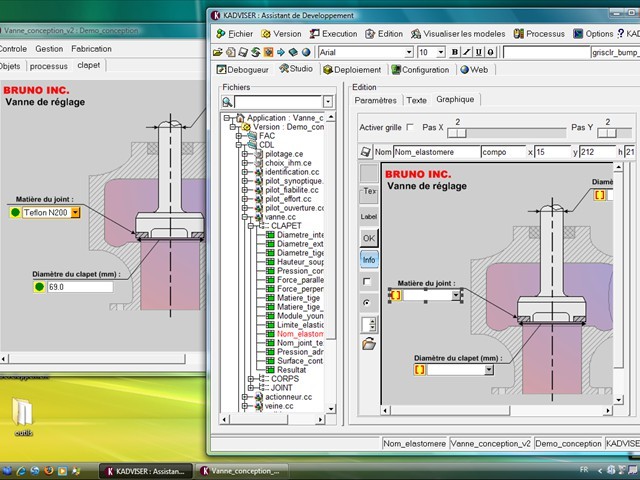
Task: Collapse the CLAPET tree node
Action: pyautogui.click(x=251, y=226)
